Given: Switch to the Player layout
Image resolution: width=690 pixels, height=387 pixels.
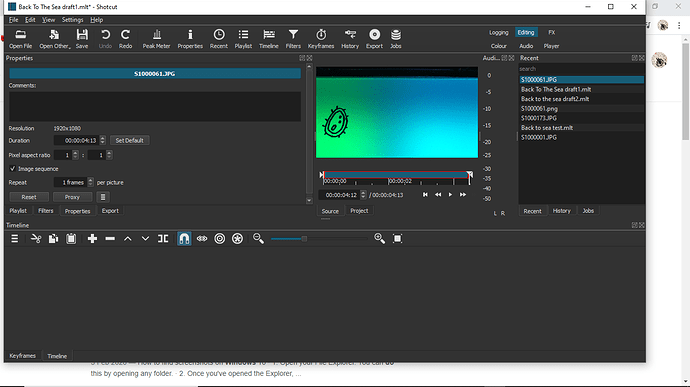Looking at the screenshot, I should click(551, 46).
